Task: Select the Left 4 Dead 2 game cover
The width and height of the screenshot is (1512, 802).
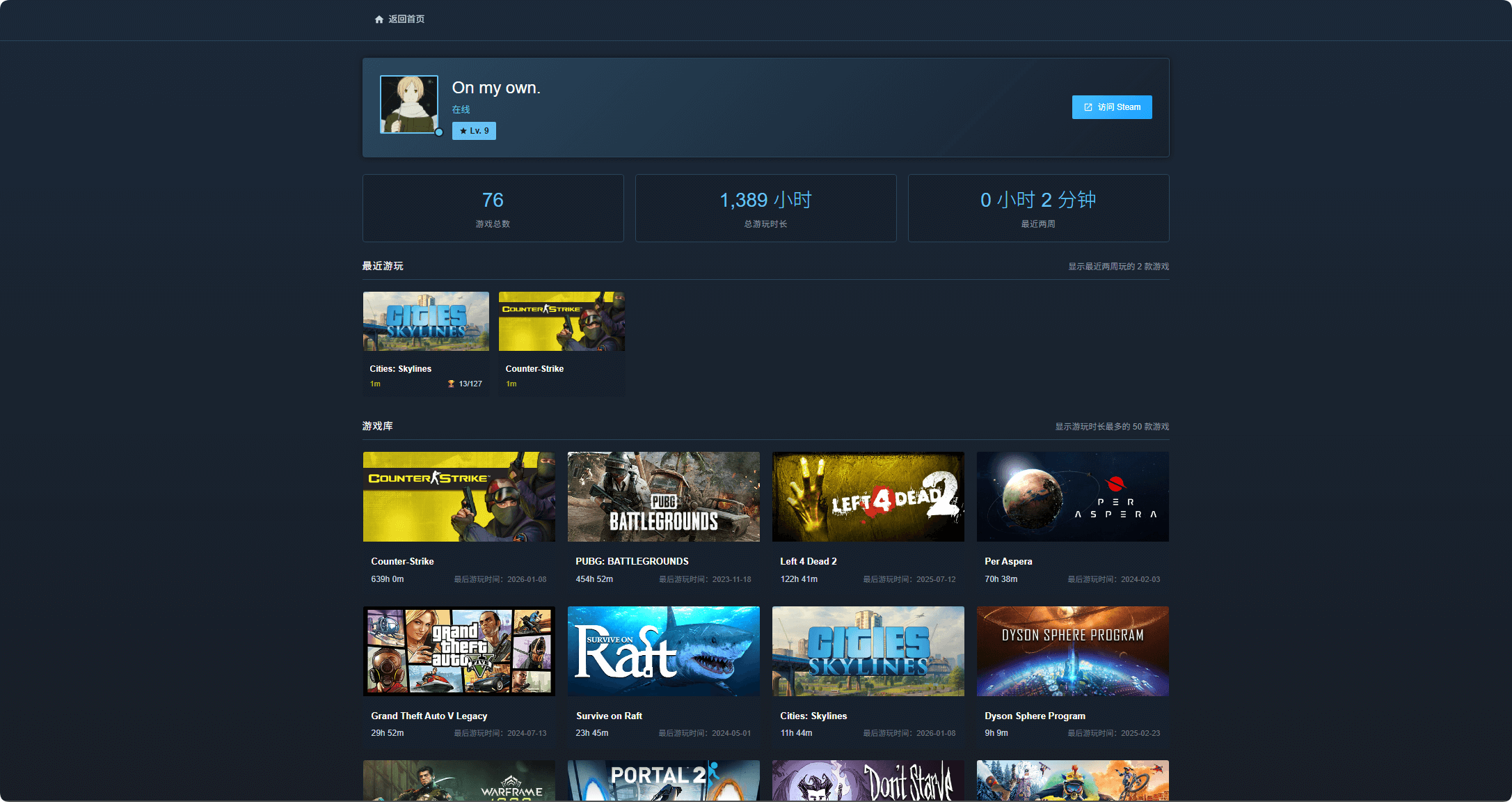Action: click(x=868, y=496)
